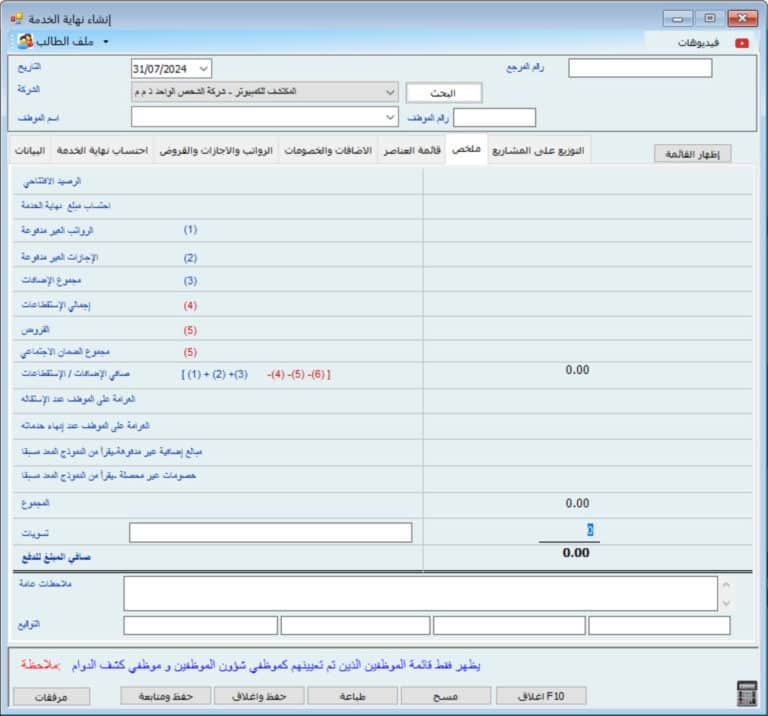Click the القروض loans row label

pyautogui.click(x=35, y=330)
